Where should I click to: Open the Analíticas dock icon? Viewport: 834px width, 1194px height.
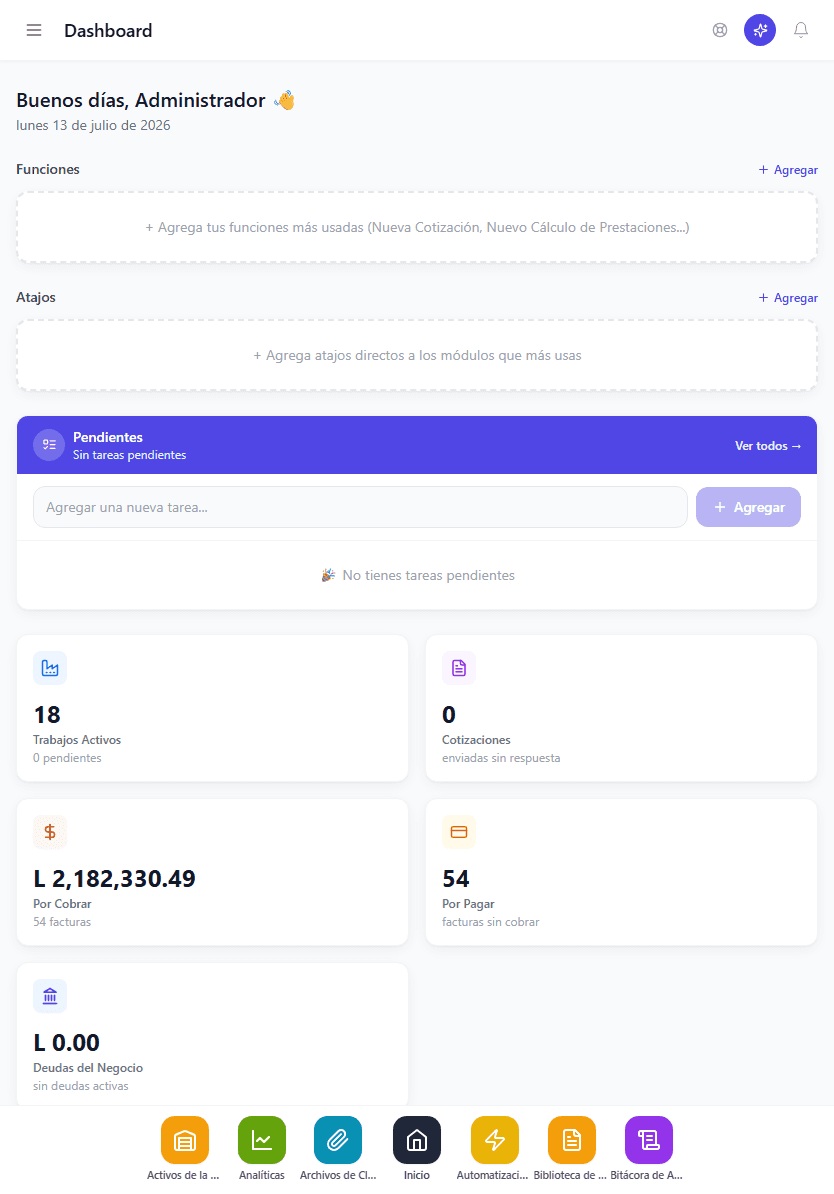tap(262, 1140)
